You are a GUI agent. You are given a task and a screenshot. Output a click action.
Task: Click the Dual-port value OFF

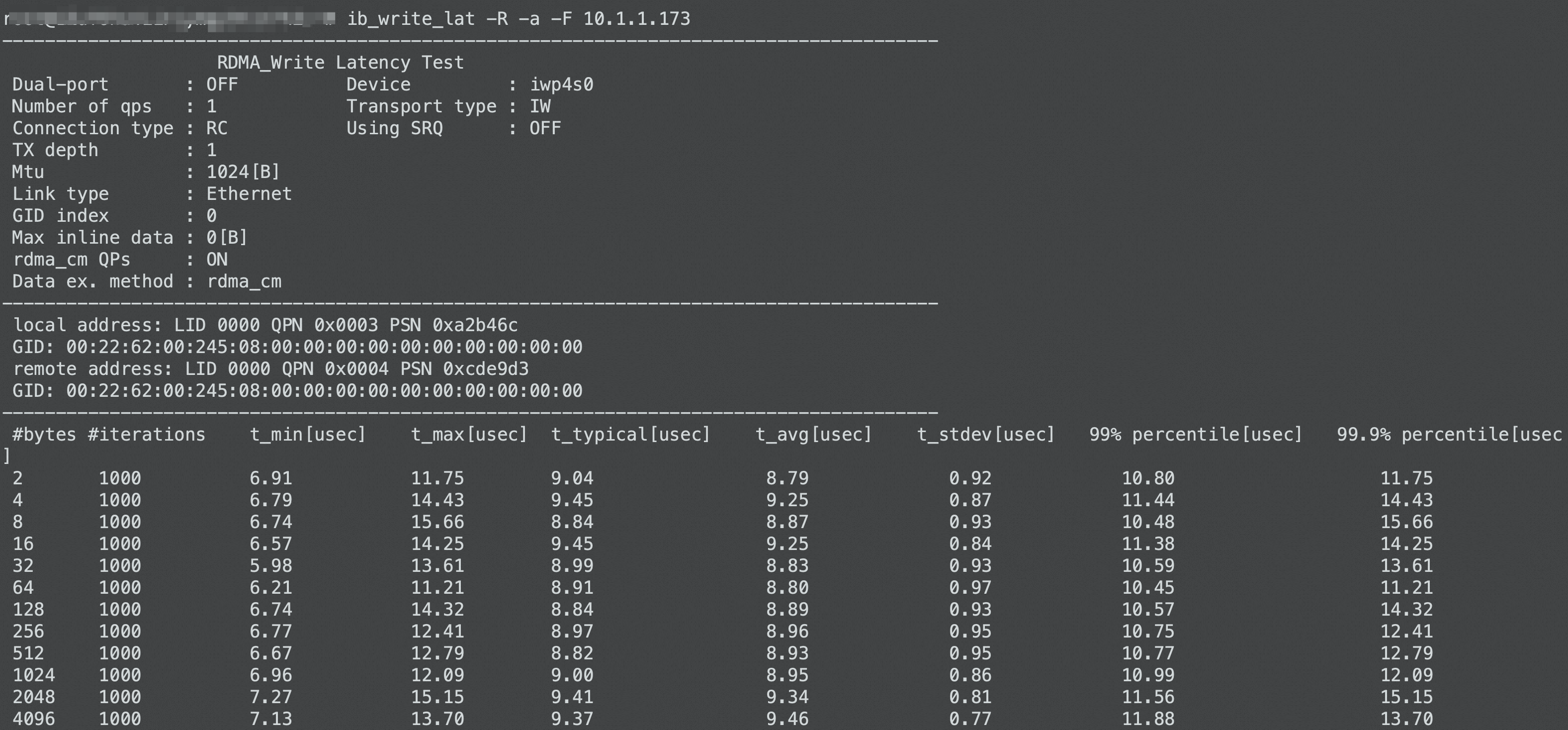(222, 85)
